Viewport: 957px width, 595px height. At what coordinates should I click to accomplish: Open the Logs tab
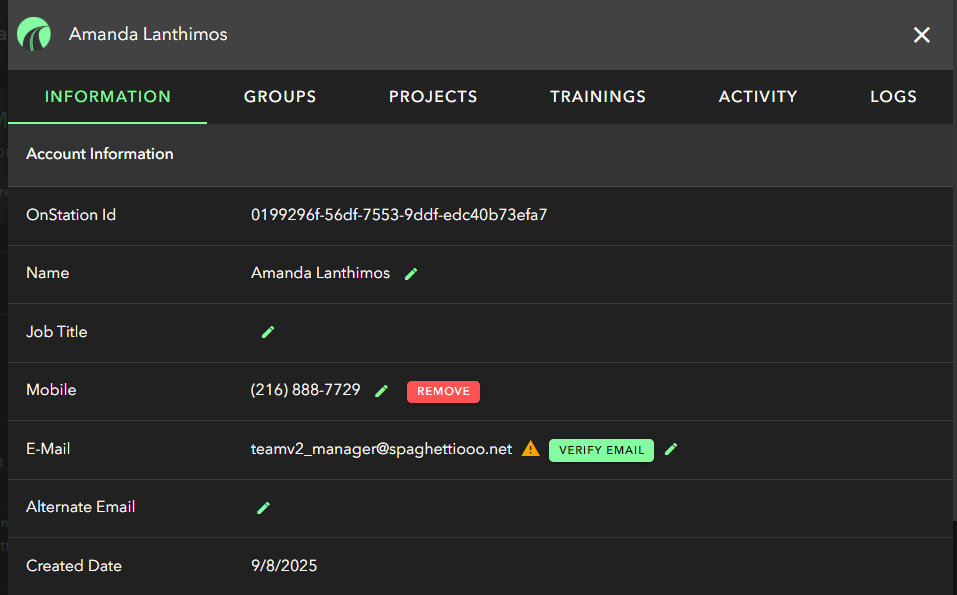(x=893, y=97)
